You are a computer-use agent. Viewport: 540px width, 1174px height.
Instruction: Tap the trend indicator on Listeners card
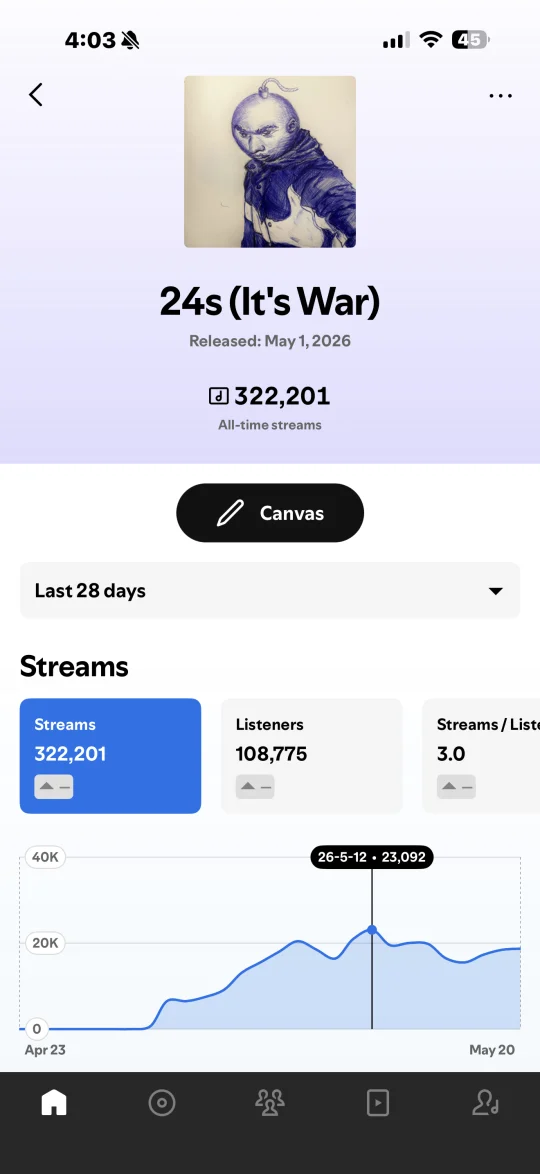click(x=255, y=787)
